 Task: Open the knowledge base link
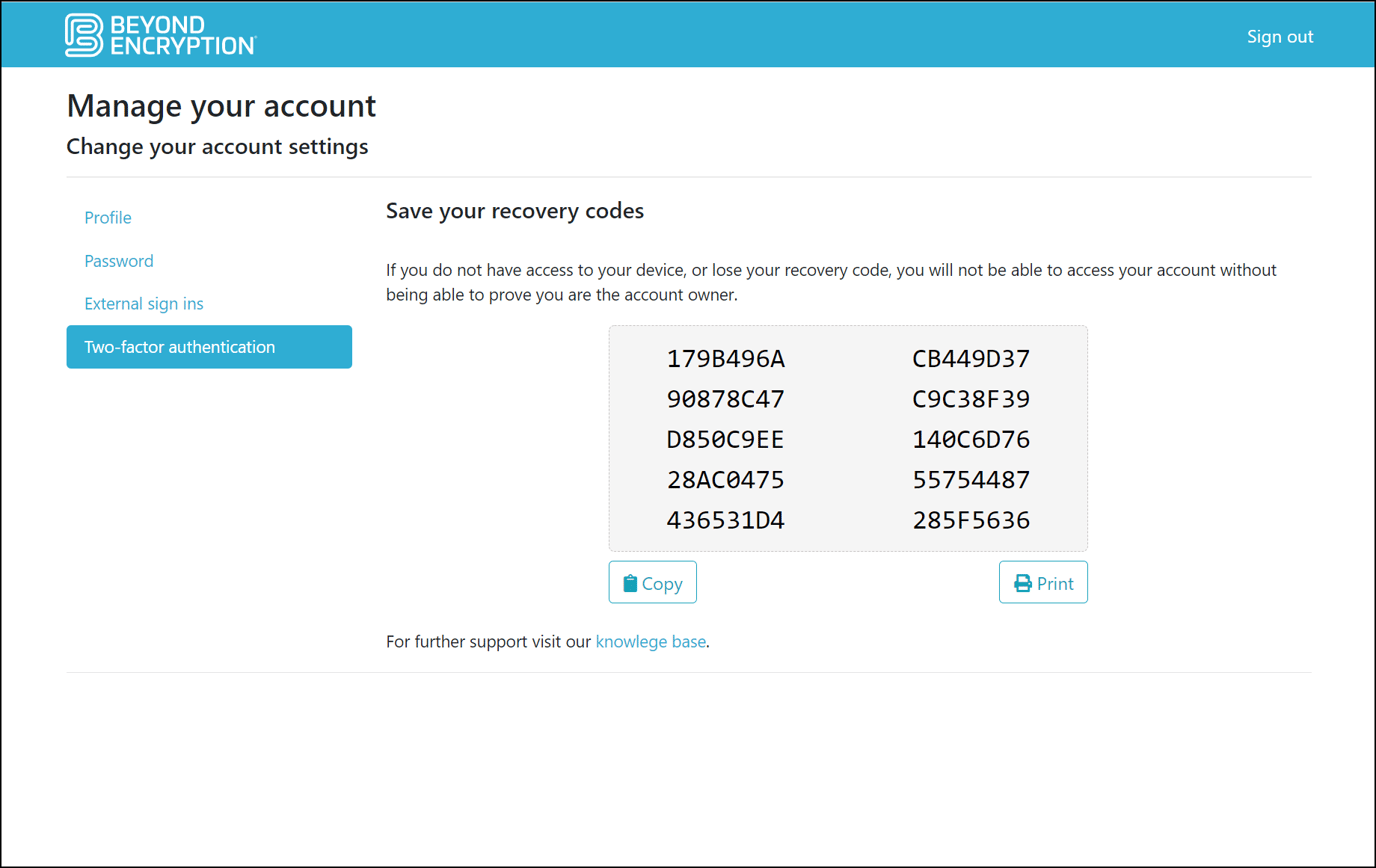coord(650,641)
